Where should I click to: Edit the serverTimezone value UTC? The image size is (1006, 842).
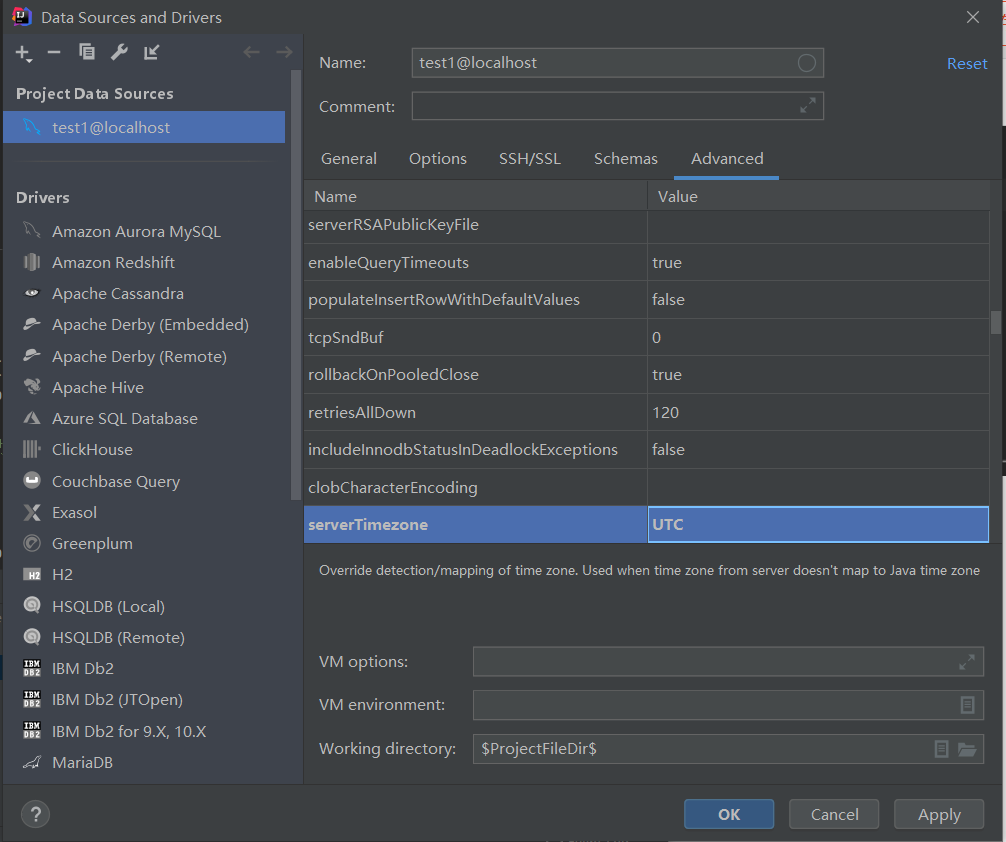click(818, 524)
